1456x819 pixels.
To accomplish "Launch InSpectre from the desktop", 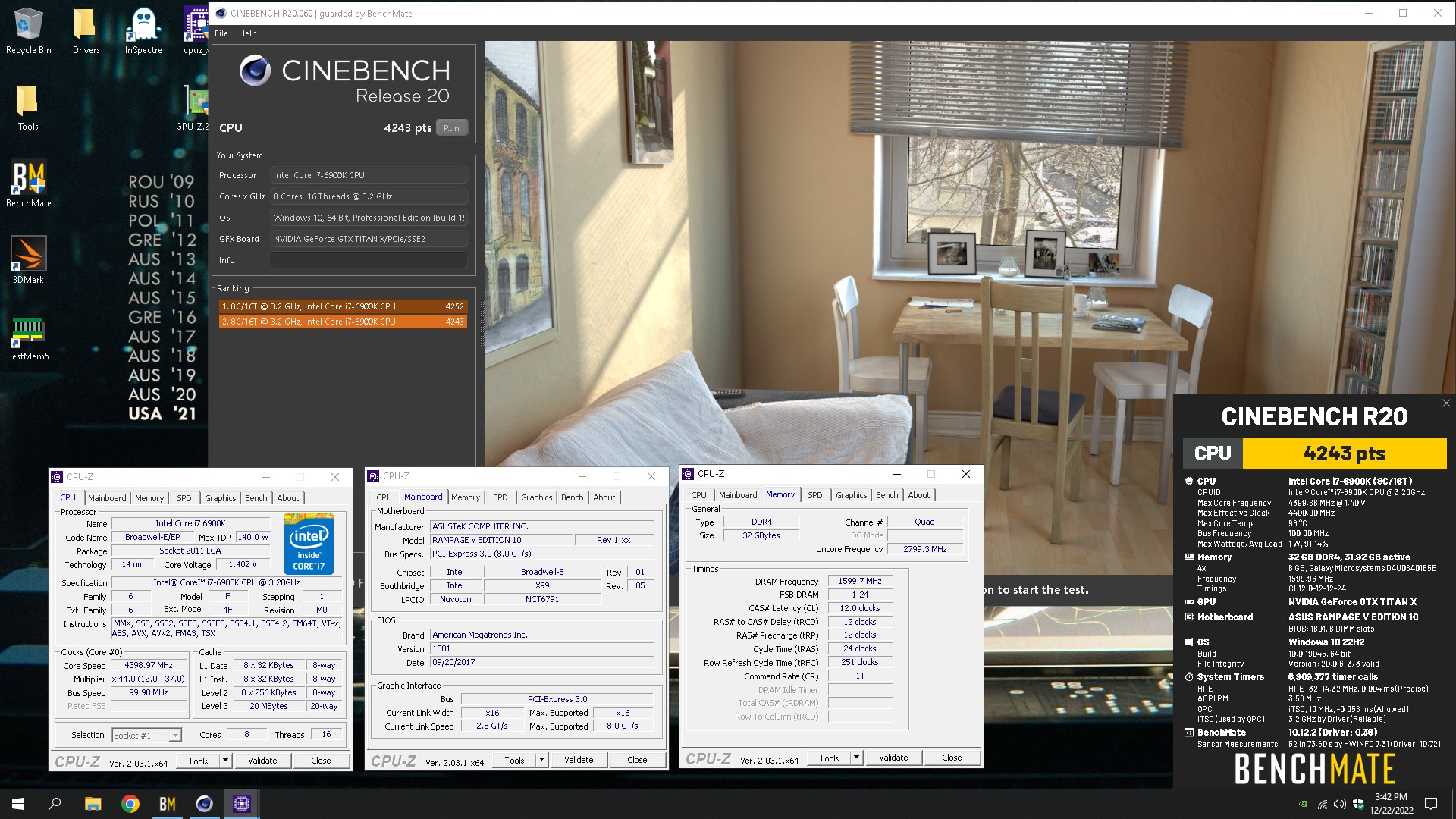I will tap(143, 32).
